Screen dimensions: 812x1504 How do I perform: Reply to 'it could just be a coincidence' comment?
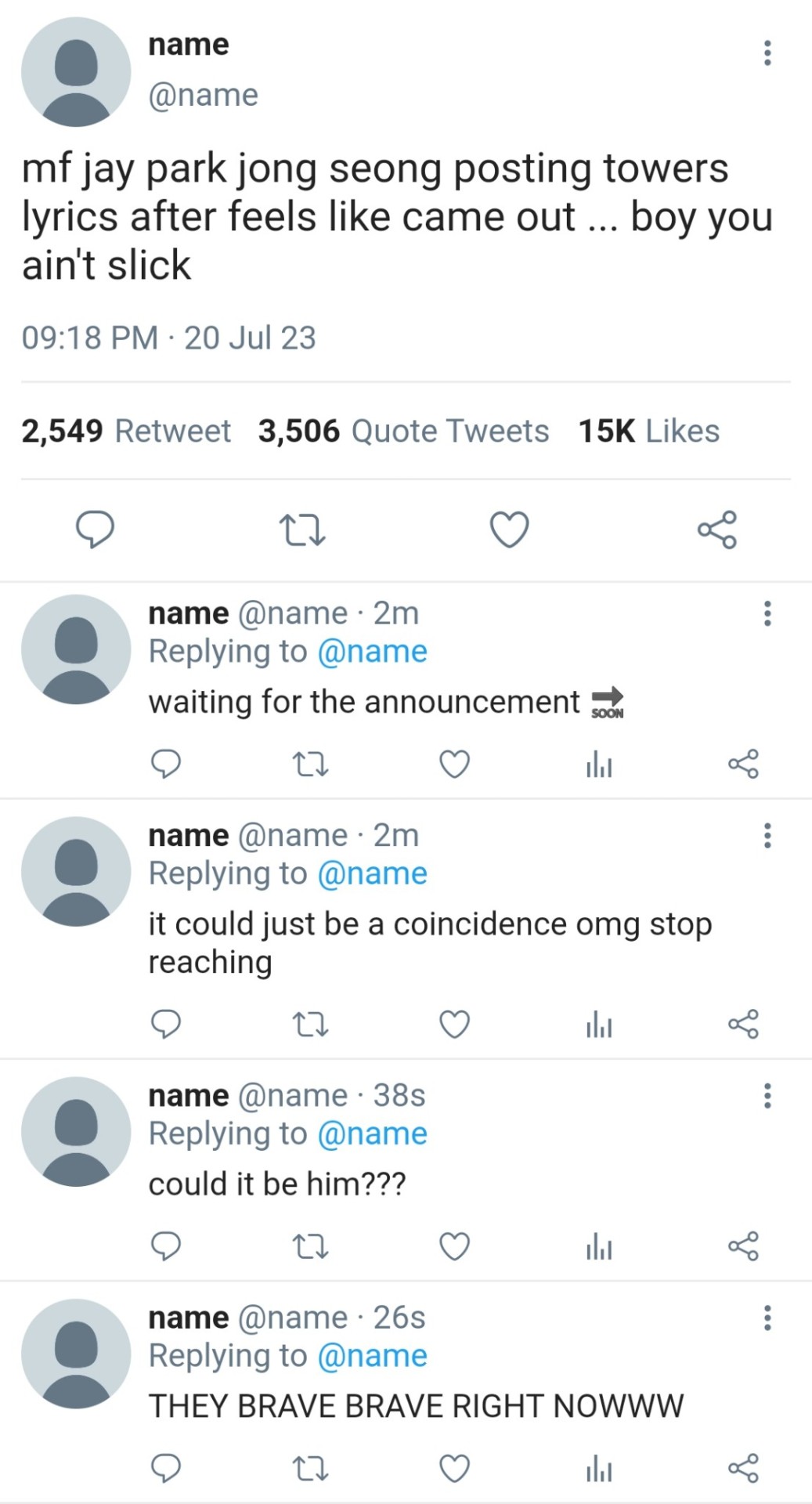point(166,1024)
